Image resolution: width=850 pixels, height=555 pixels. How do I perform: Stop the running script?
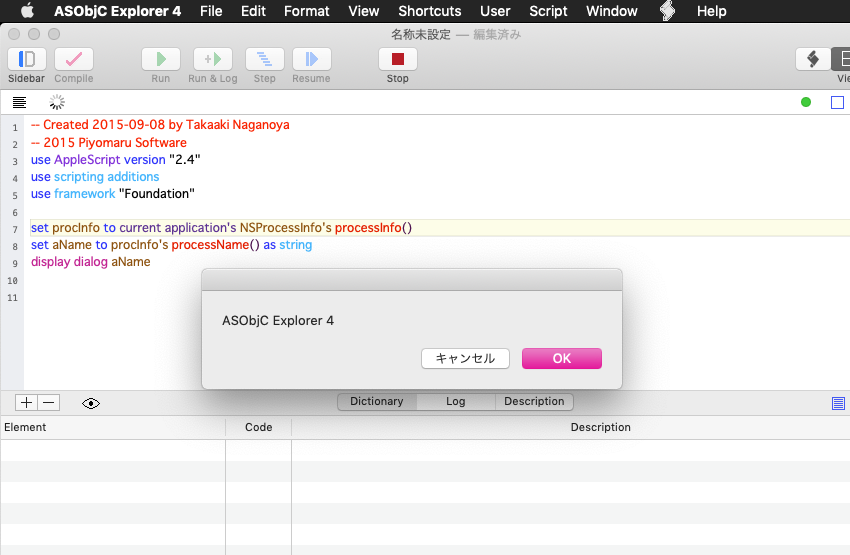398,59
